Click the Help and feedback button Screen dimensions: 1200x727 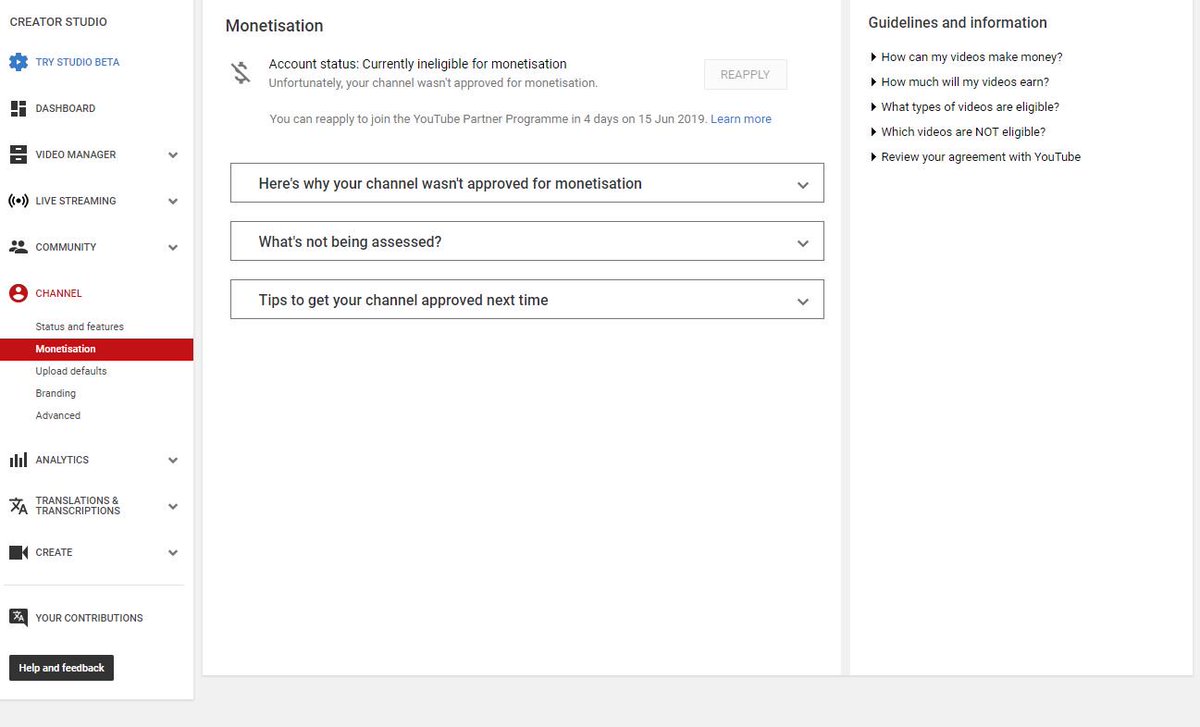pos(61,668)
